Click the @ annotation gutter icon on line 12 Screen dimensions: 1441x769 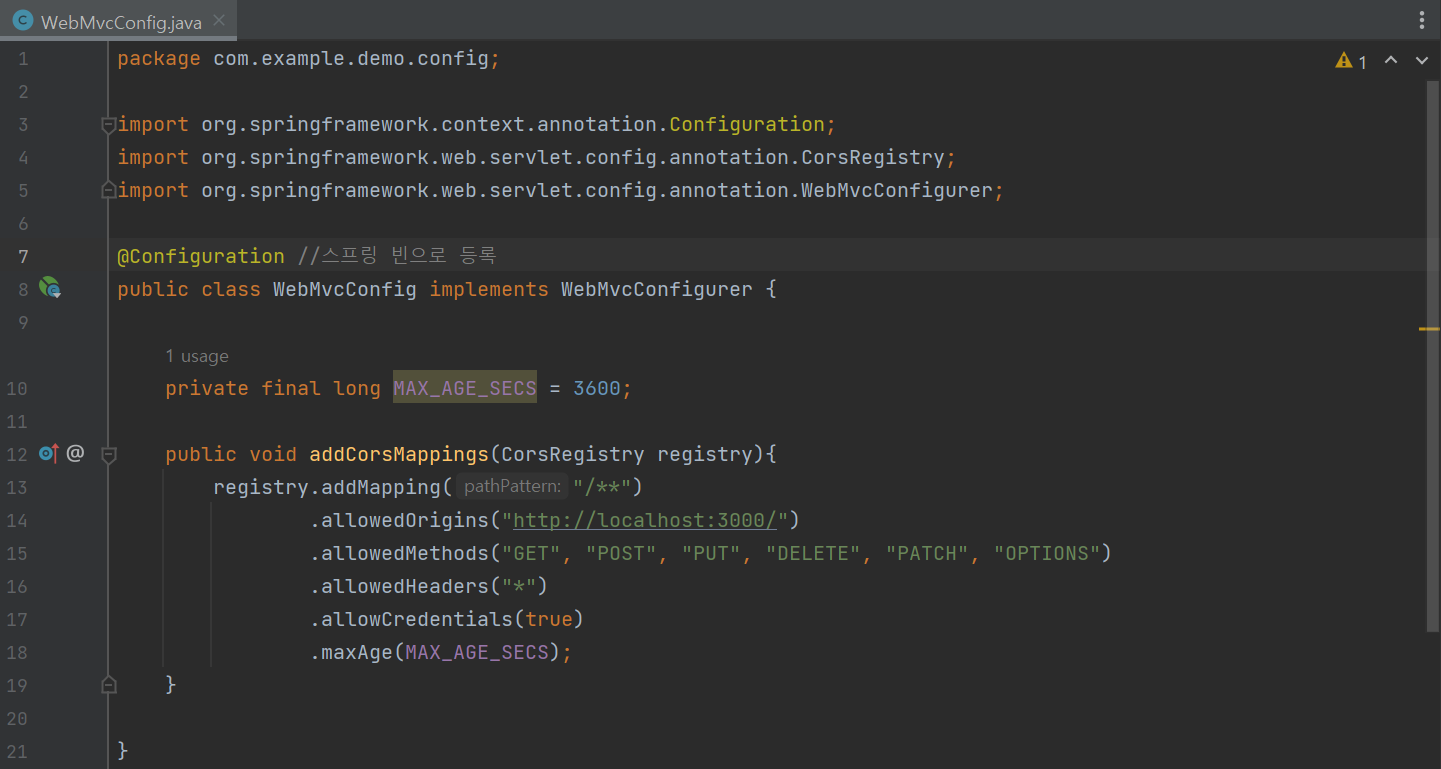(75, 454)
